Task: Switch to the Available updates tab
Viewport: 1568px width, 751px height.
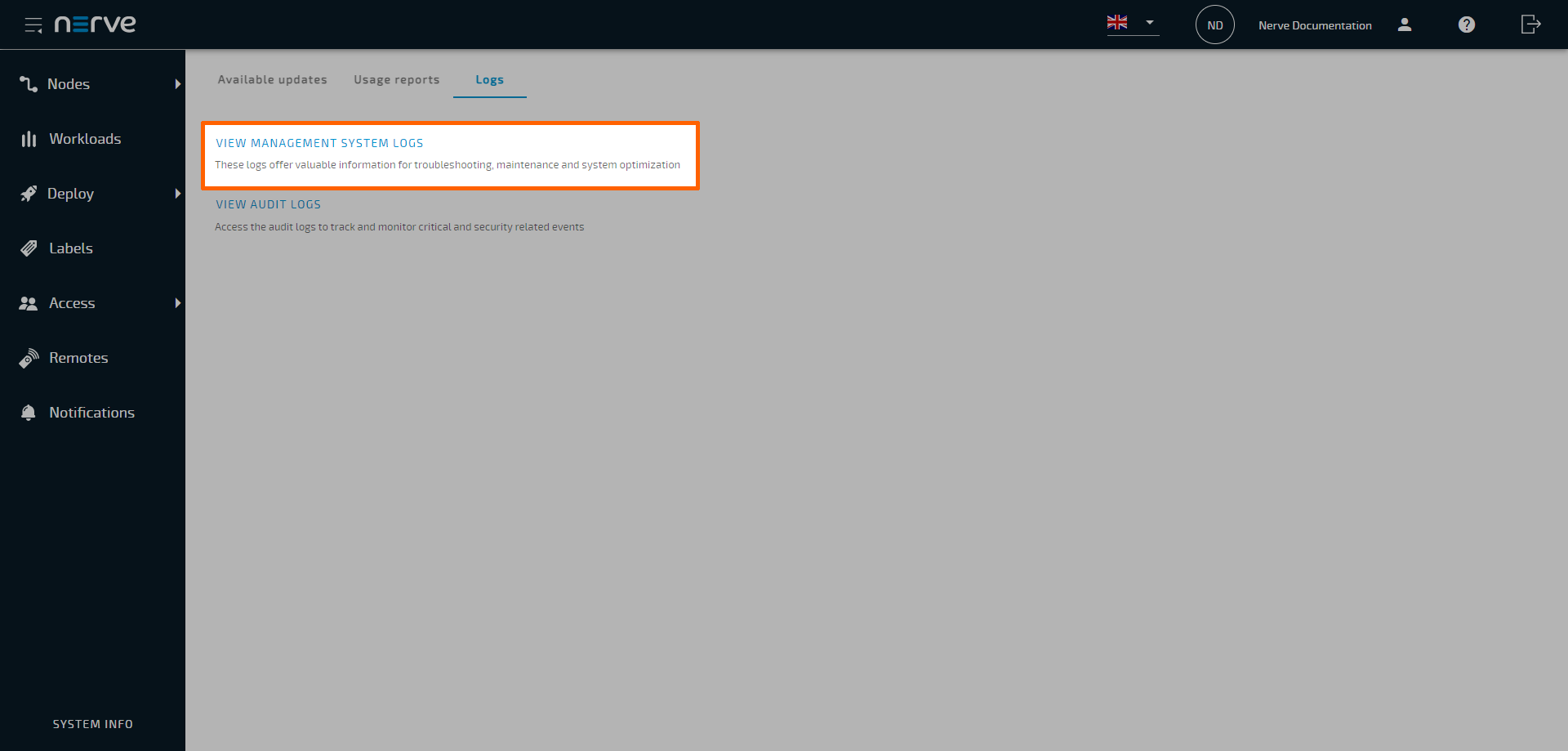Action: click(x=272, y=79)
